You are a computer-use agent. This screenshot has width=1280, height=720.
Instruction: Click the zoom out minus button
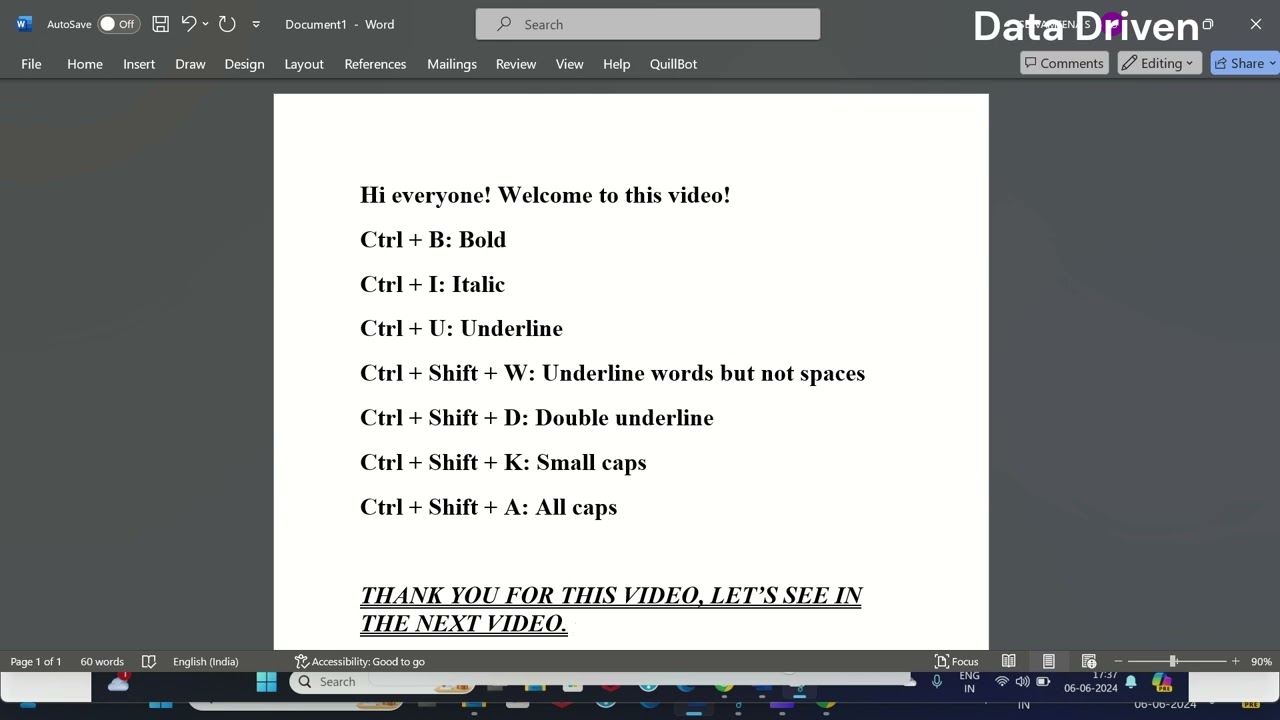point(1118,661)
